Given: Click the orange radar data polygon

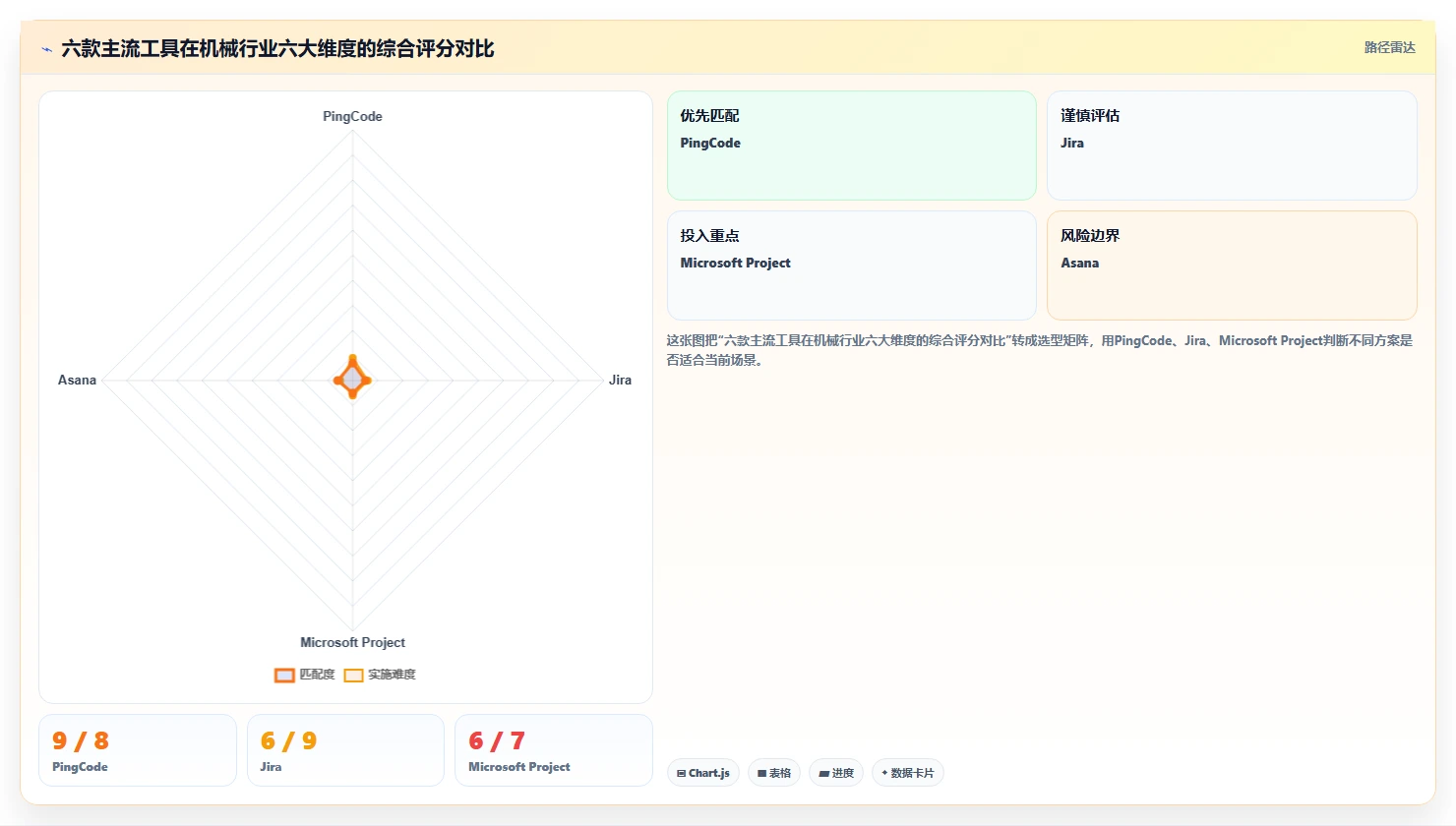Looking at the screenshot, I should click(352, 379).
